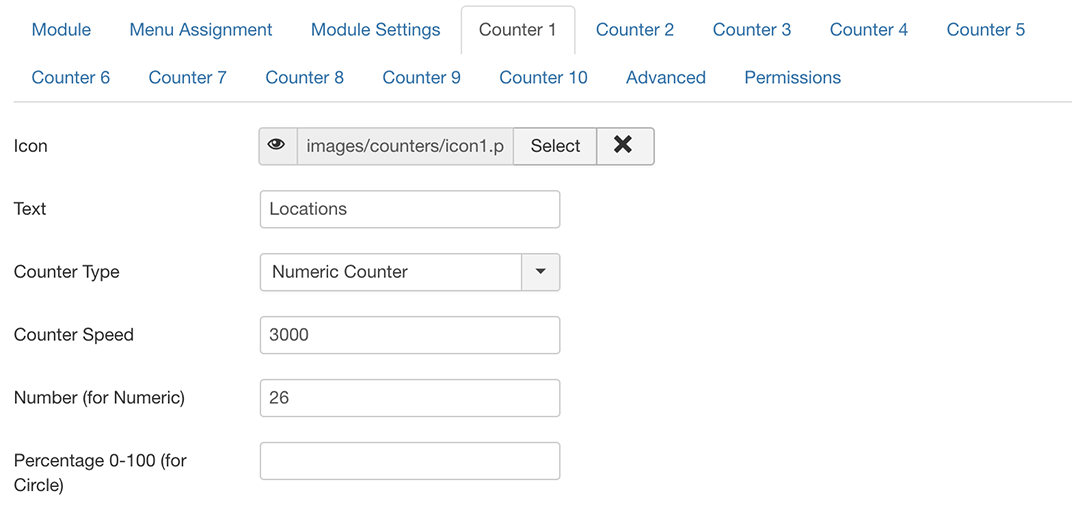Open the Counter 10 tab
Viewport: 1080px width, 528px height.
tap(543, 78)
